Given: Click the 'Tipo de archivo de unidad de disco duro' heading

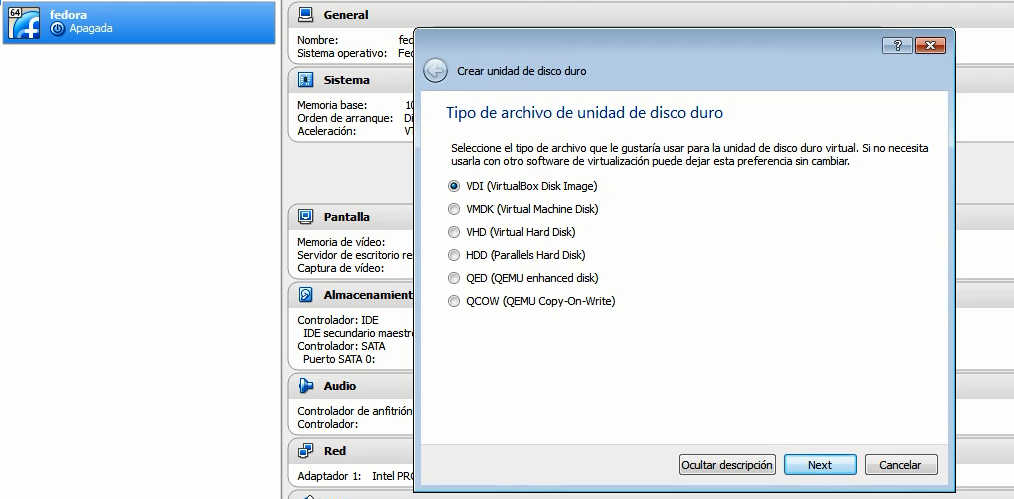Looking at the screenshot, I should point(585,112).
